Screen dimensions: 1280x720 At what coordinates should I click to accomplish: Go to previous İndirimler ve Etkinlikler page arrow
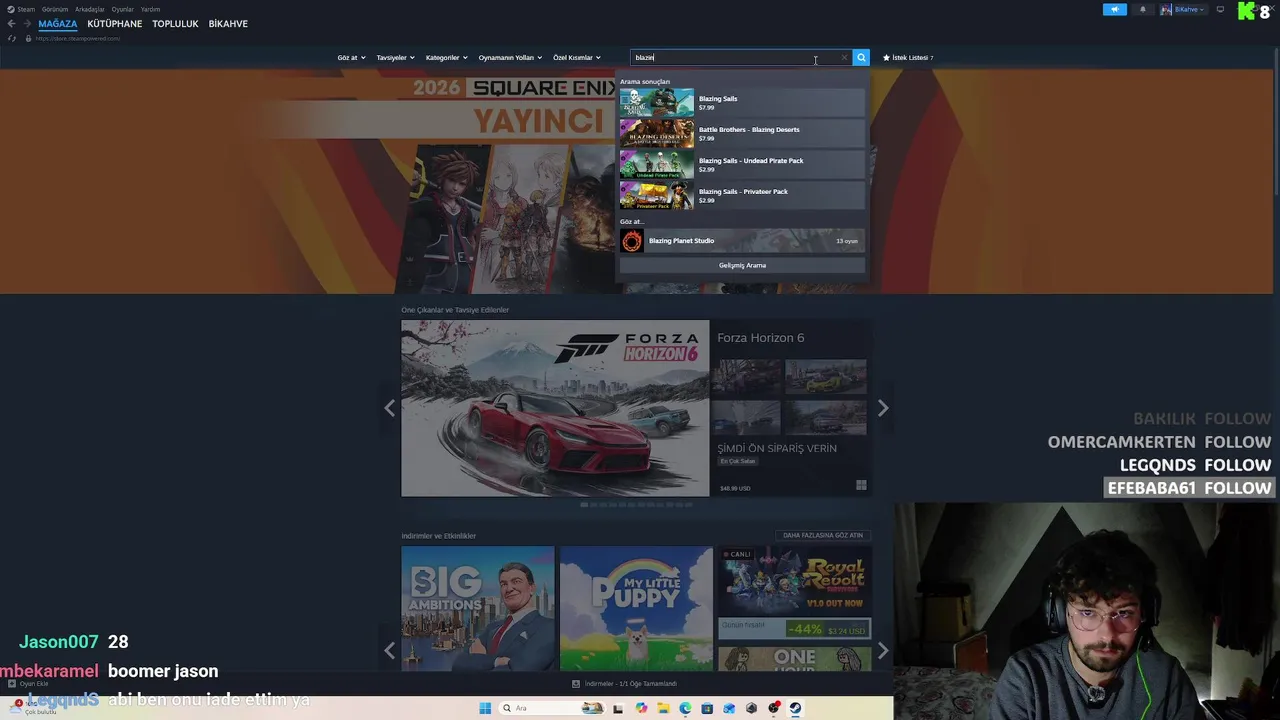tap(389, 651)
